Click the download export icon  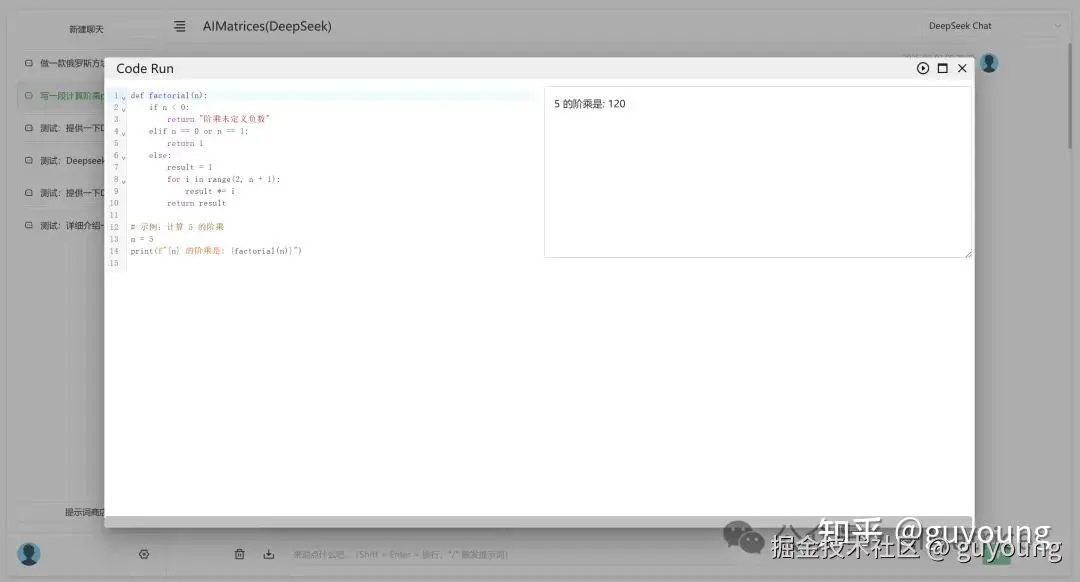[269, 554]
